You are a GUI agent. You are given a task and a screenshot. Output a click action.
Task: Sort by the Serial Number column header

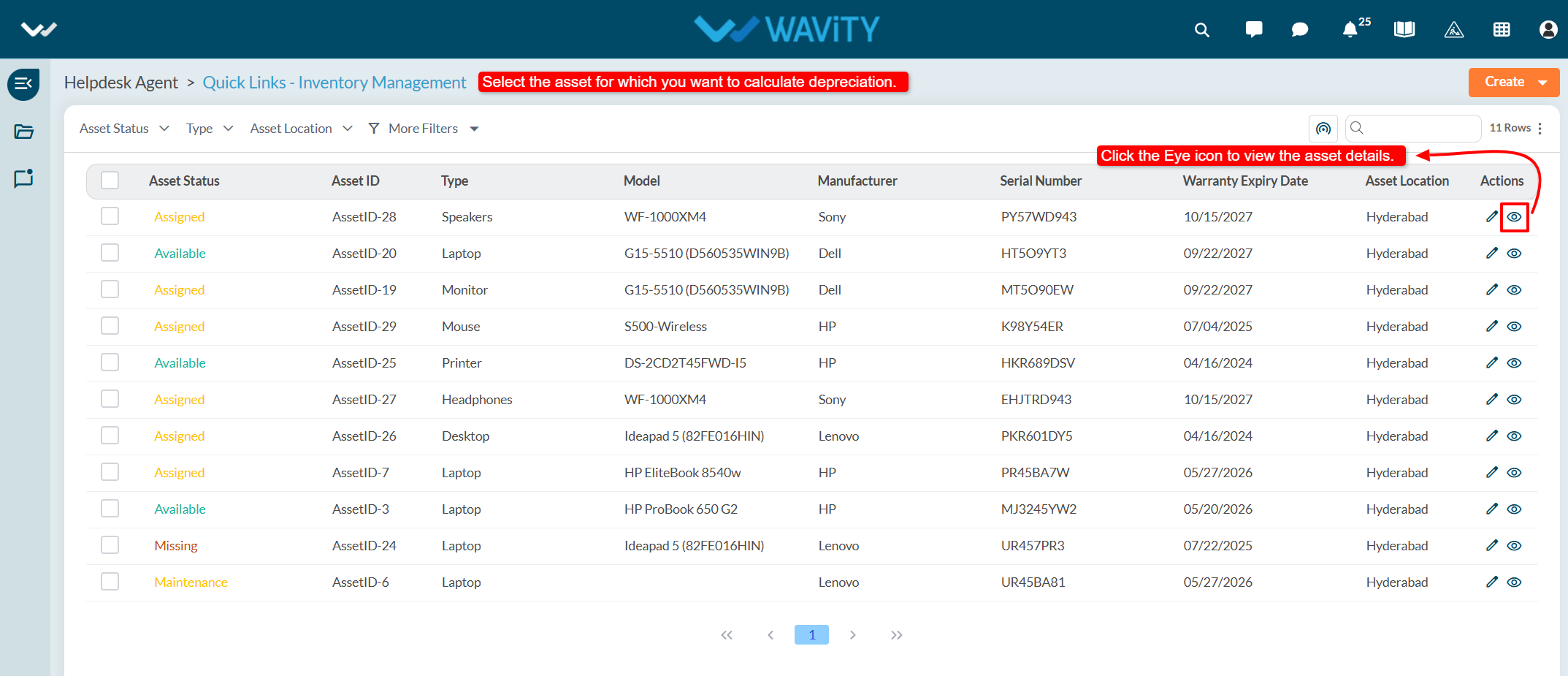coord(1041,181)
